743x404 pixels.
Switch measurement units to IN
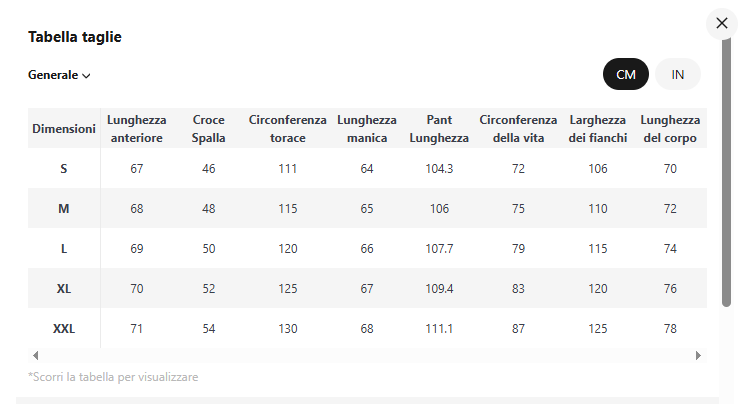pos(677,74)
